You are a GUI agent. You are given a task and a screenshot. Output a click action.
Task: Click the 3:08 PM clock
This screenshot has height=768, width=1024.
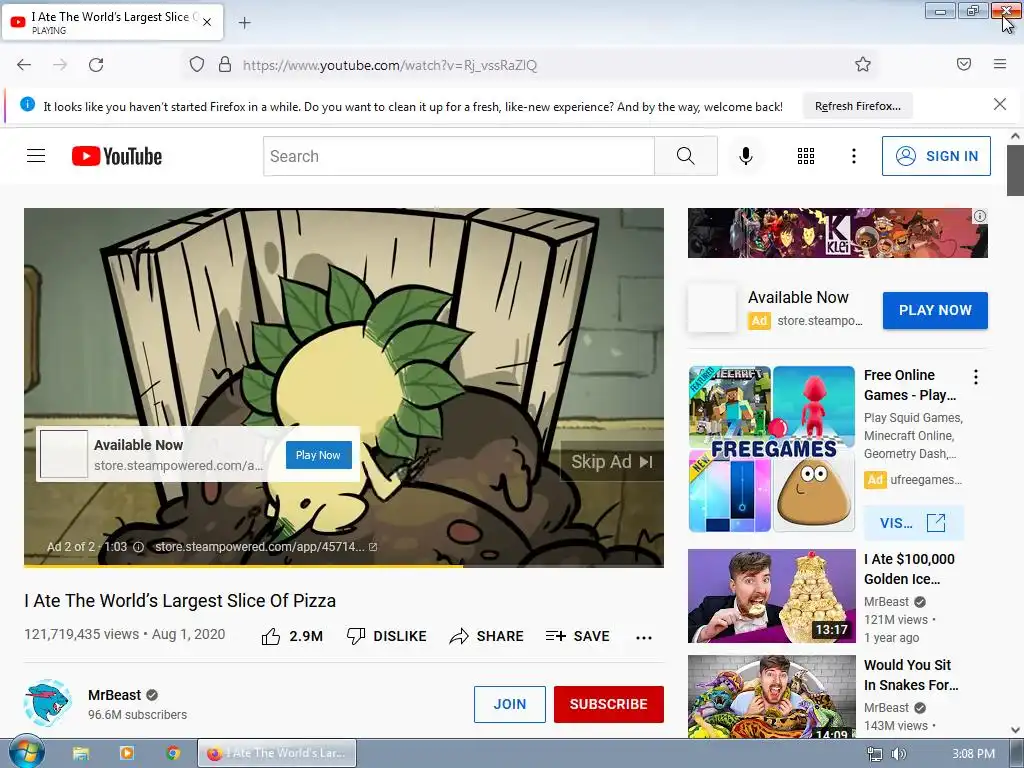pyautogui.click(x=973, y=754)
